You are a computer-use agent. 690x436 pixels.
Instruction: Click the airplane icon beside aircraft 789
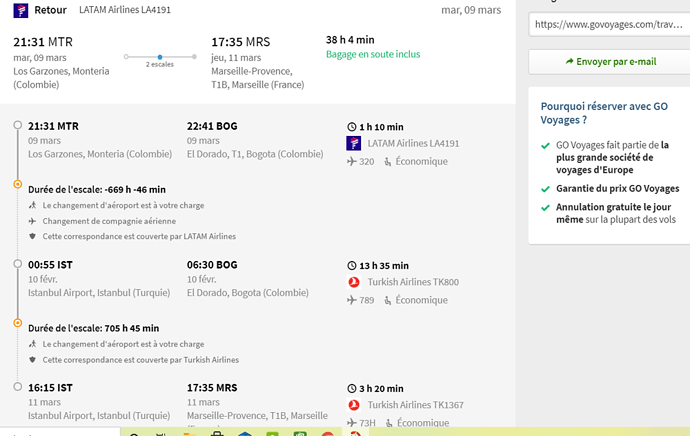[x=352, y=300]
